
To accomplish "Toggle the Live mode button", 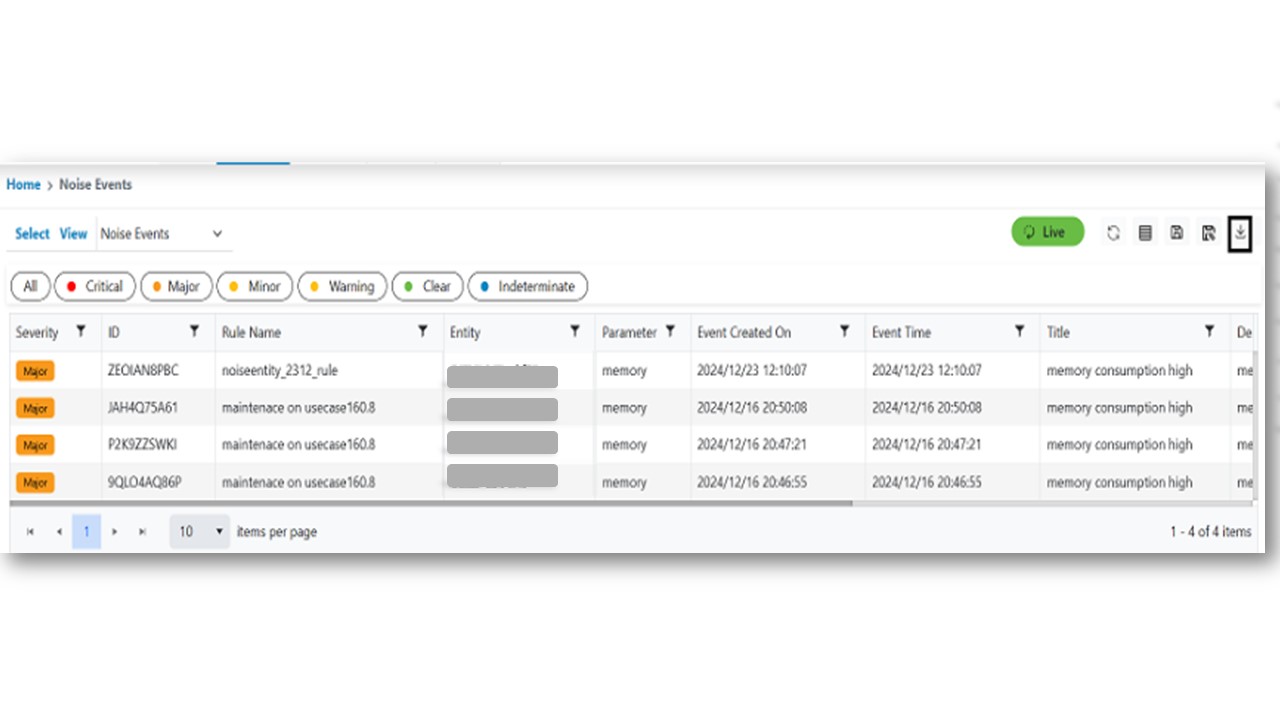I will tap(1048, 232).
